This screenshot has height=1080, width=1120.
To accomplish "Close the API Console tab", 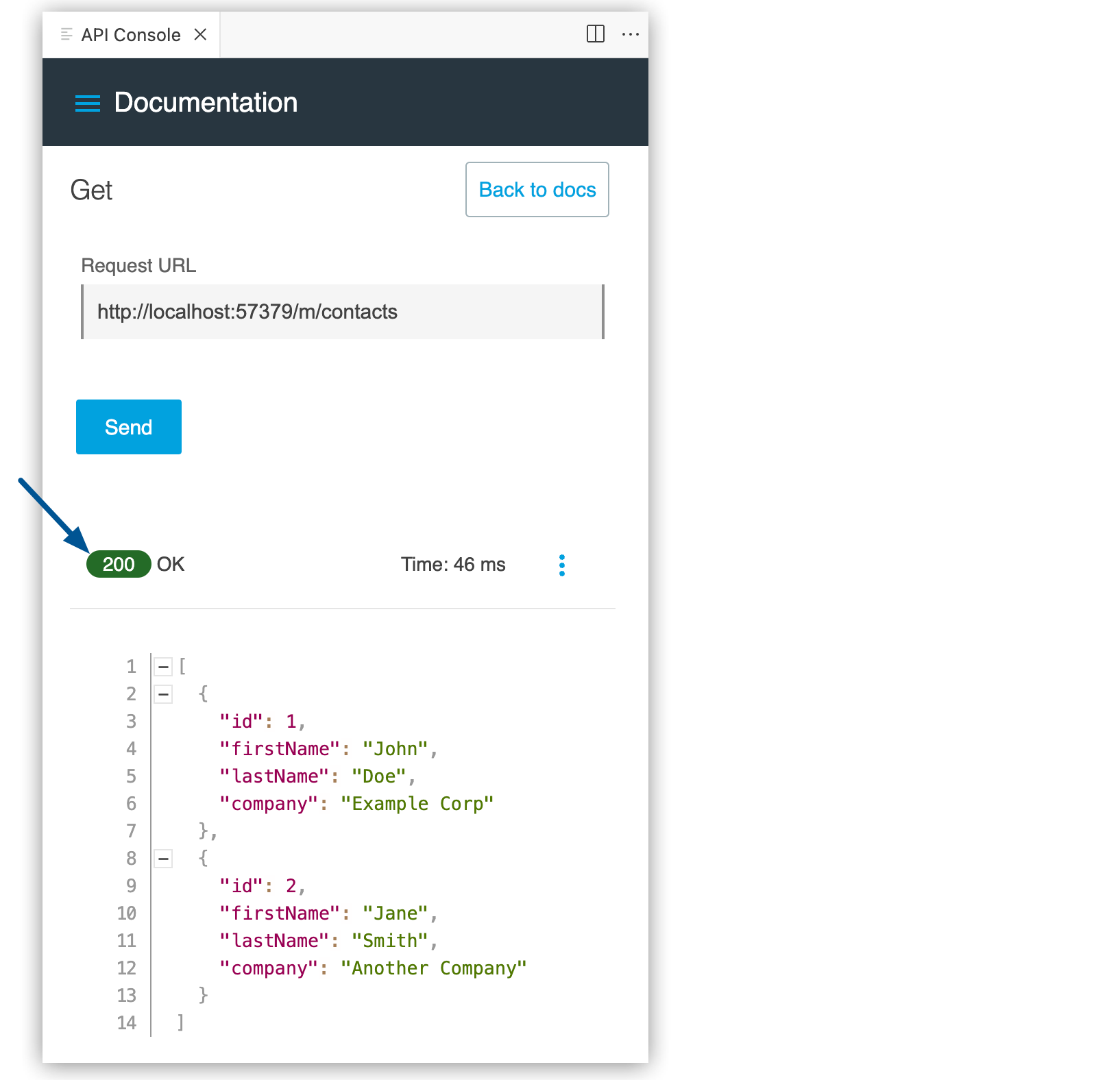I will coord(200,34).
